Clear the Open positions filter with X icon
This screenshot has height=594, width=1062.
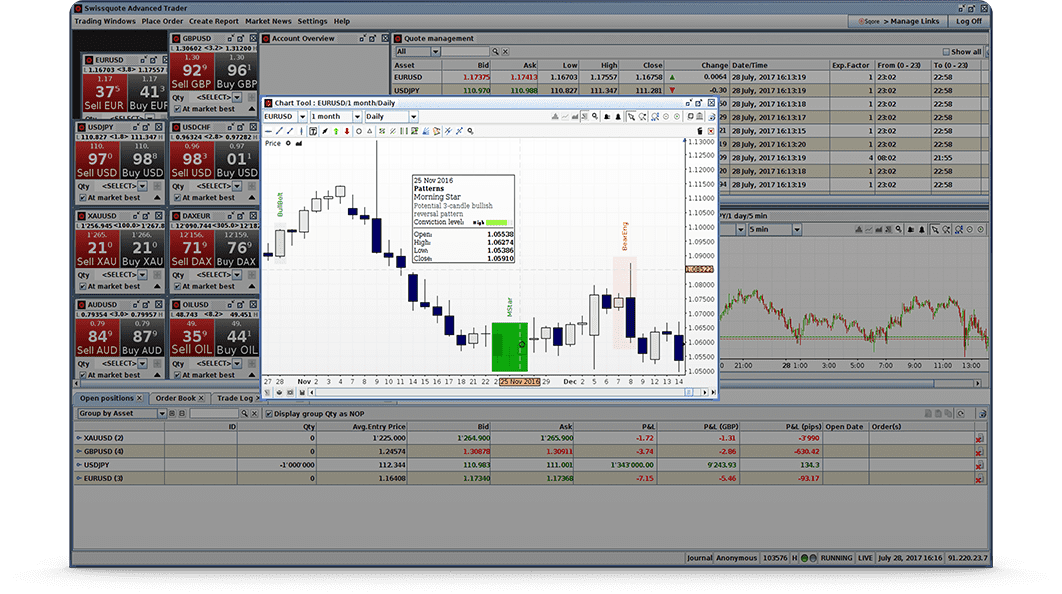(x=255, y=413)
